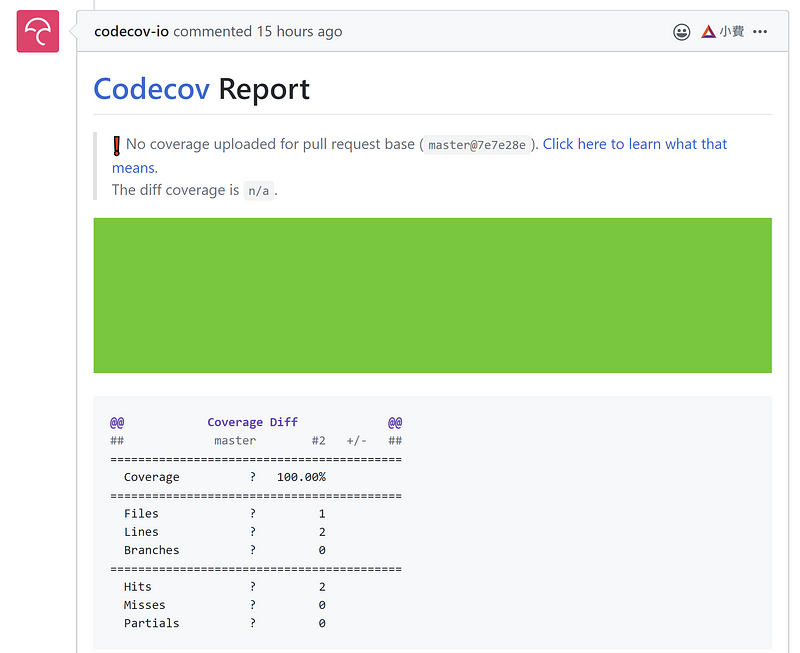Open the green coverage graph image

pos(432,295)
